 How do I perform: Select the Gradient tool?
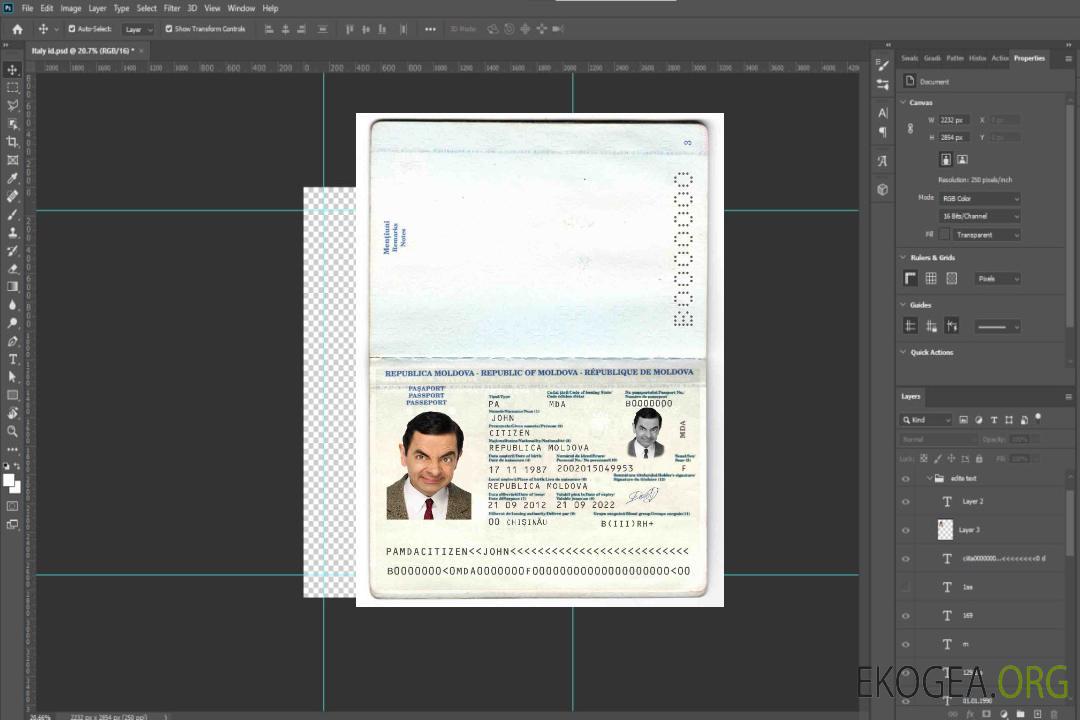point(12,287)
